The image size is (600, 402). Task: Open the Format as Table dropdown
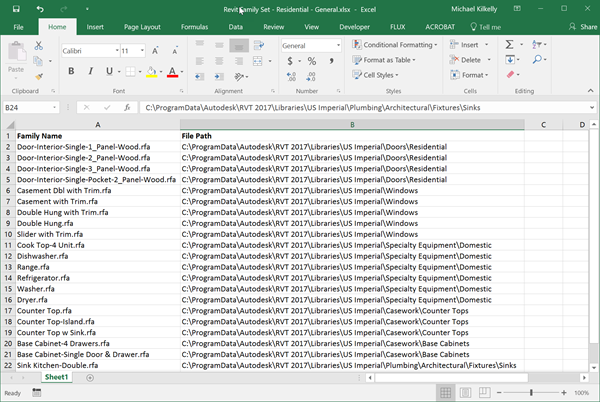(384, 60)
